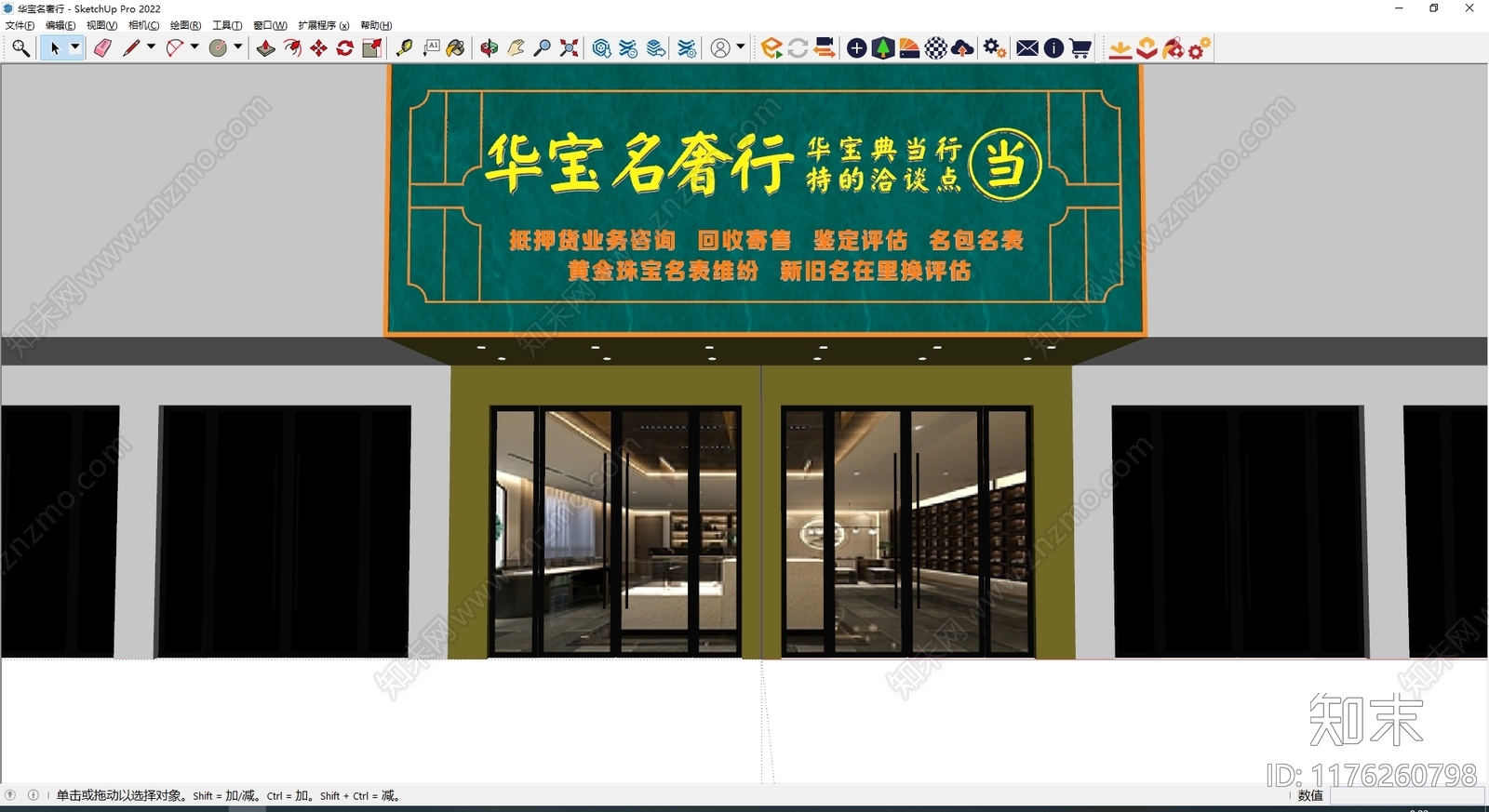
Task: Activate the Push/Pull tool
Action: click(x=266, y=48)
